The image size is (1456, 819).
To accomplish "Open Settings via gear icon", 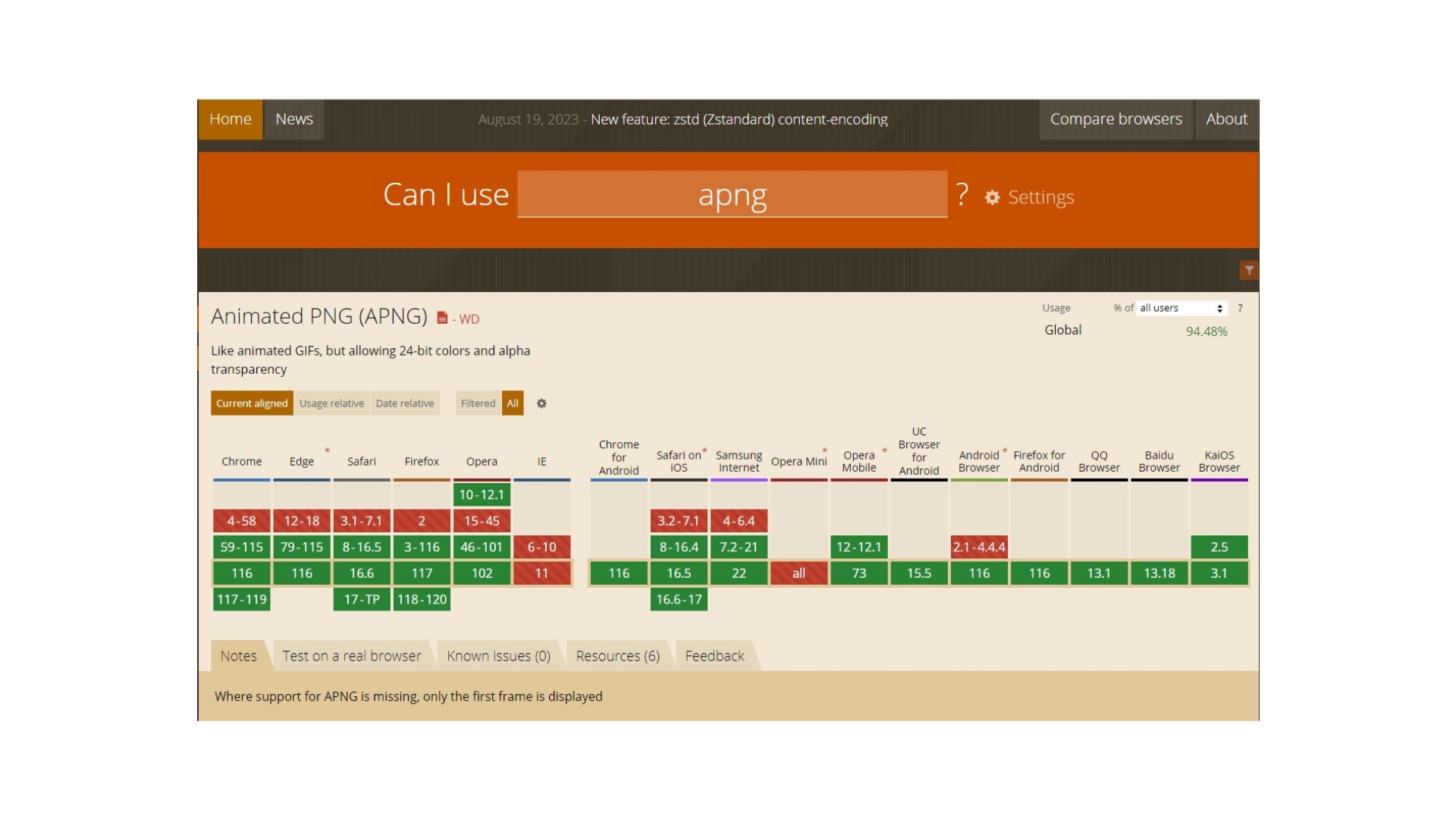I will (992, 198).
